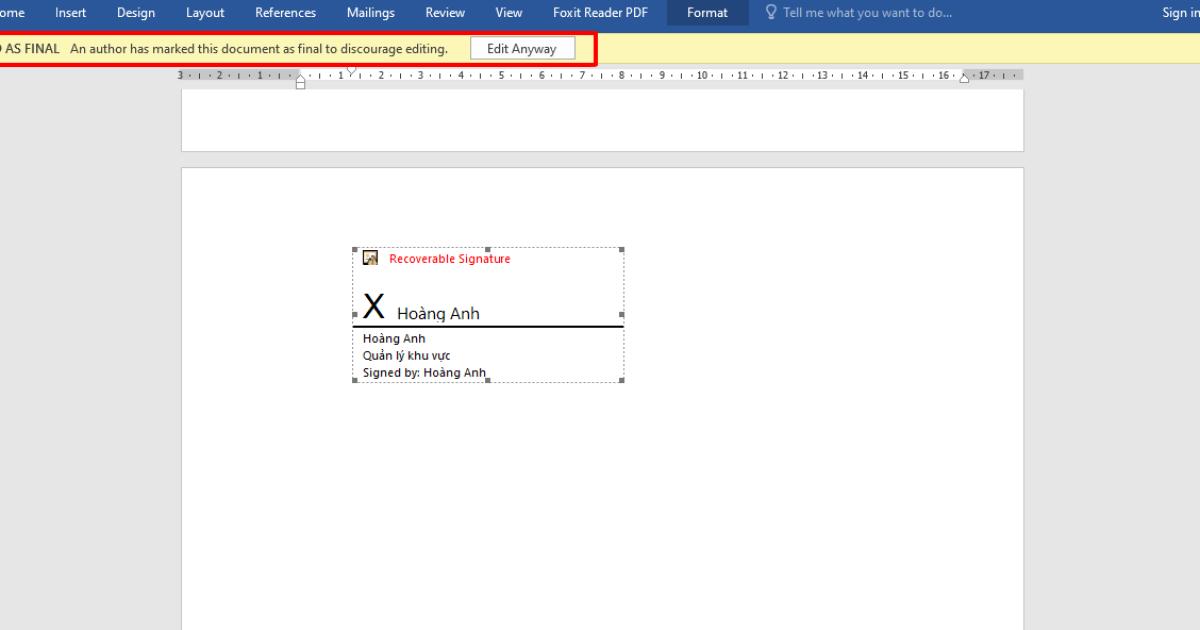
Task: Click the Signed by: Hoàng Anh text
Action: 424,373
